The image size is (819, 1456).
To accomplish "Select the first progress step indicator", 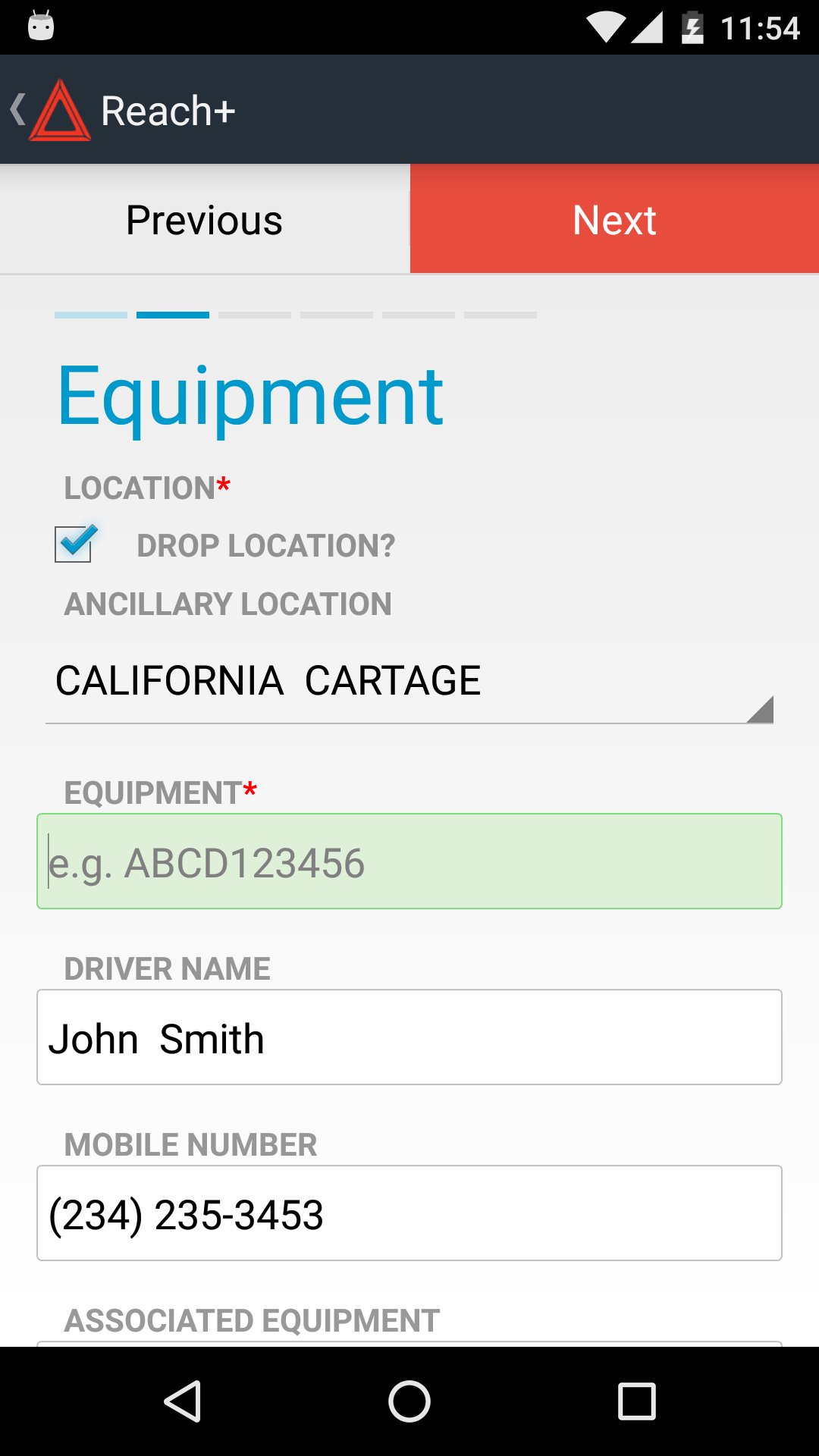I will click(91, 315).
